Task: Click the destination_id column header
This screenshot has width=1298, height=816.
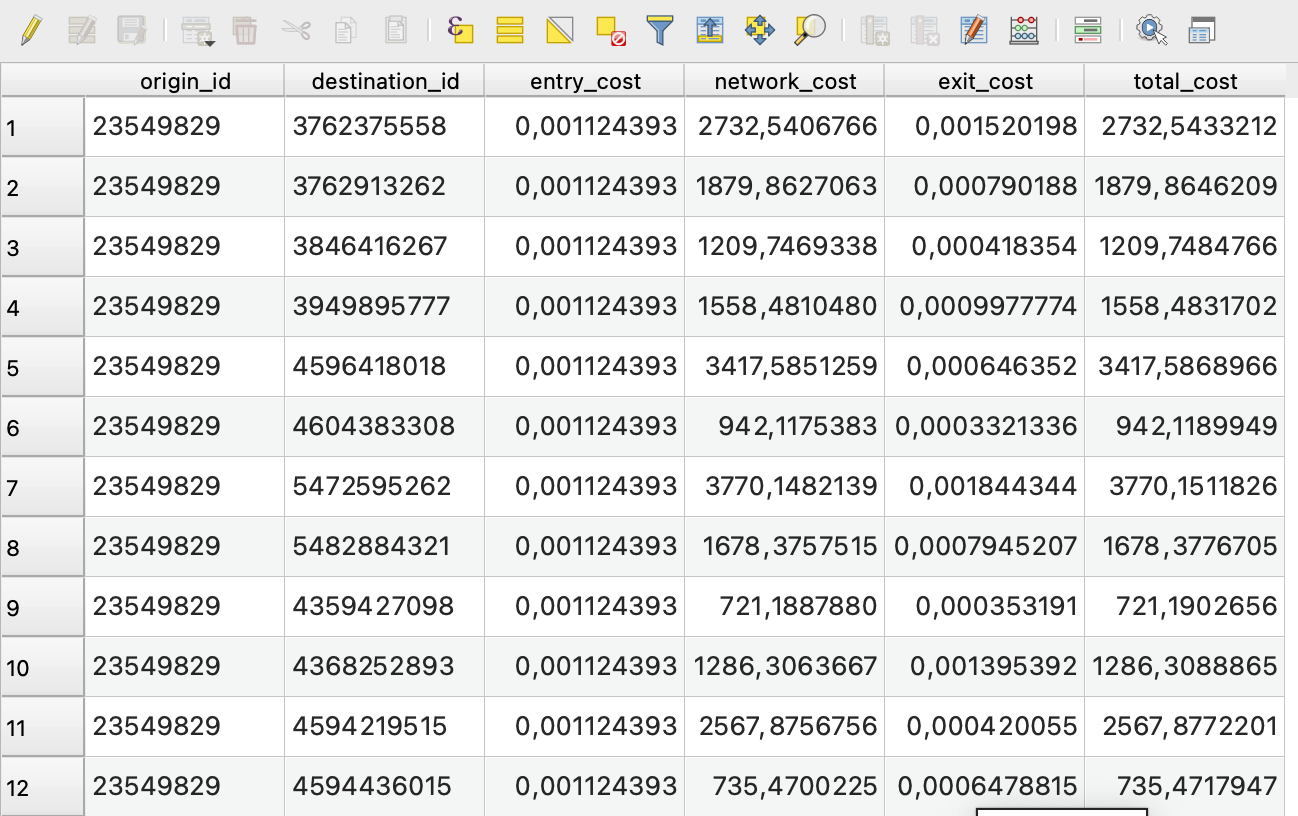Action: pyautogui.click(x=385, y=82)
